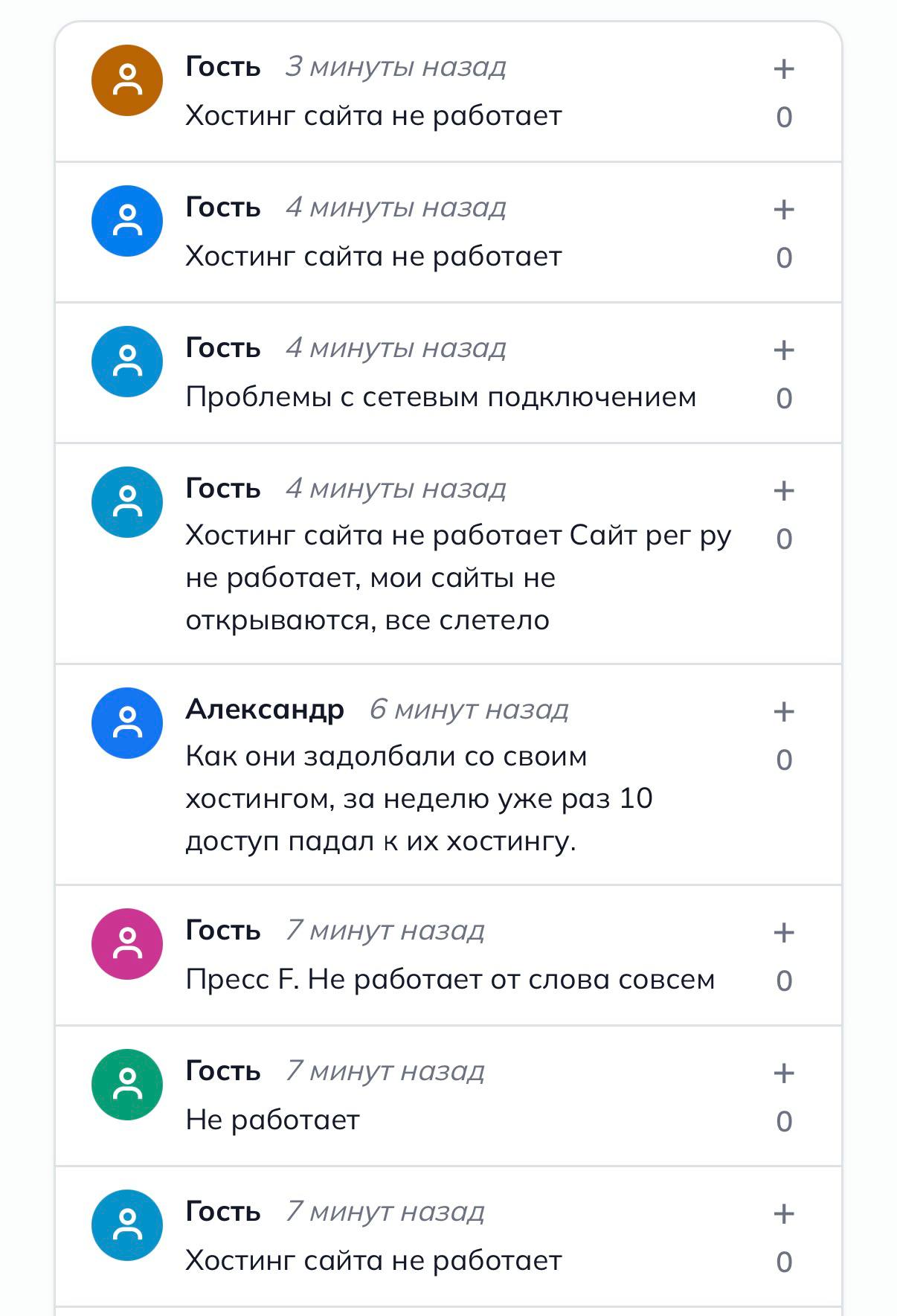This screenshot has width=897, height=1316.
Task: Open 'Гость' name on the topmost comment
Action: (223, 67)
